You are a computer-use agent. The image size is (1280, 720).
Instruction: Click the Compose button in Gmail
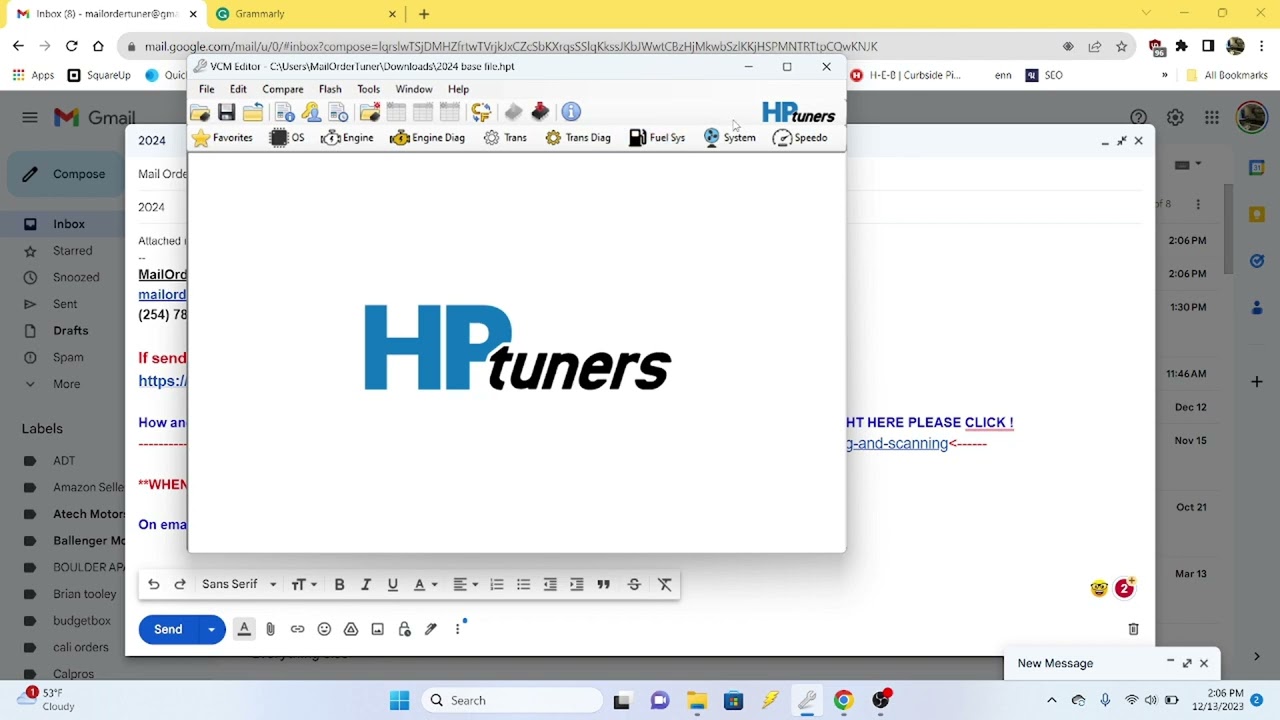point(66,174)
